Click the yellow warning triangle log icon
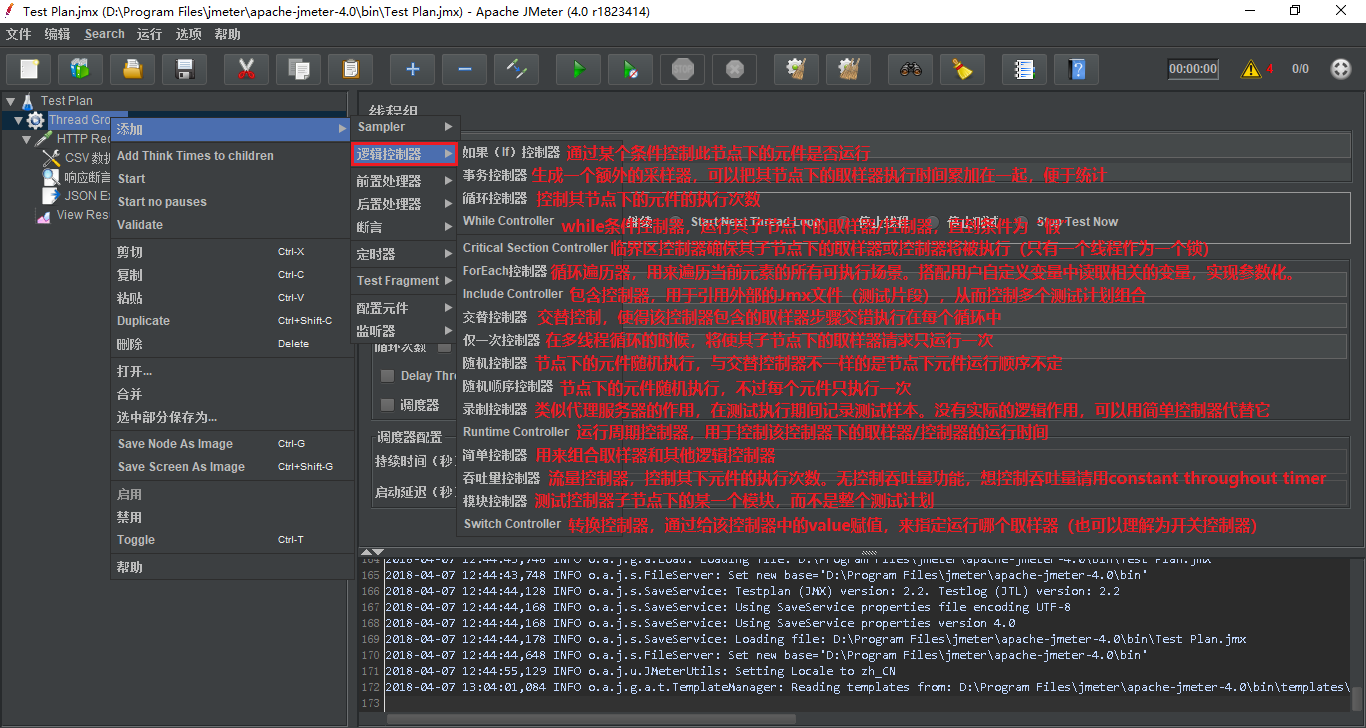Viewport: 1366px width, 728px height. click(x=1251, y=69)
